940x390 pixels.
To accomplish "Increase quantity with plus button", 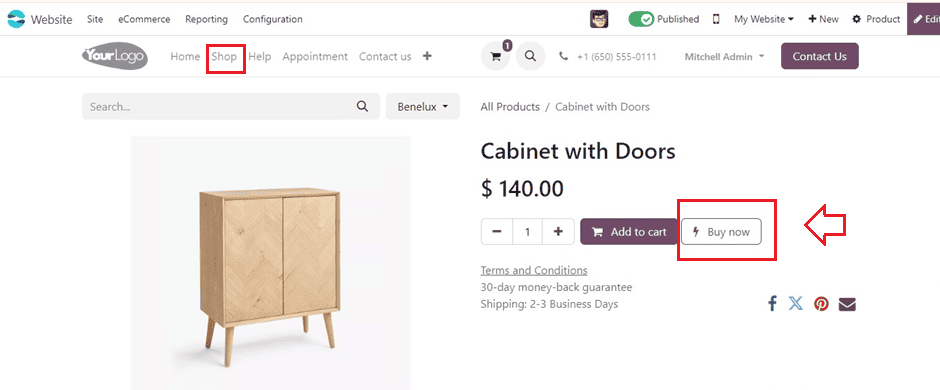I will (558, 232).
